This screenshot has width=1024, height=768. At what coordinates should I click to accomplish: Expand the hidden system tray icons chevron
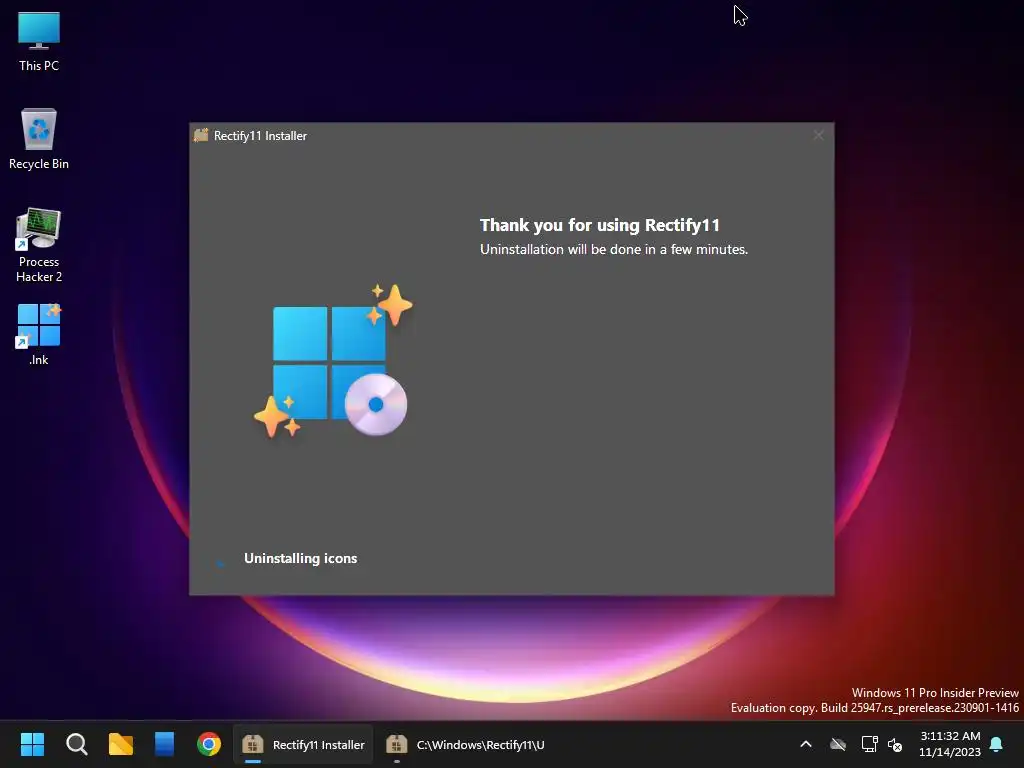[806, 744]
